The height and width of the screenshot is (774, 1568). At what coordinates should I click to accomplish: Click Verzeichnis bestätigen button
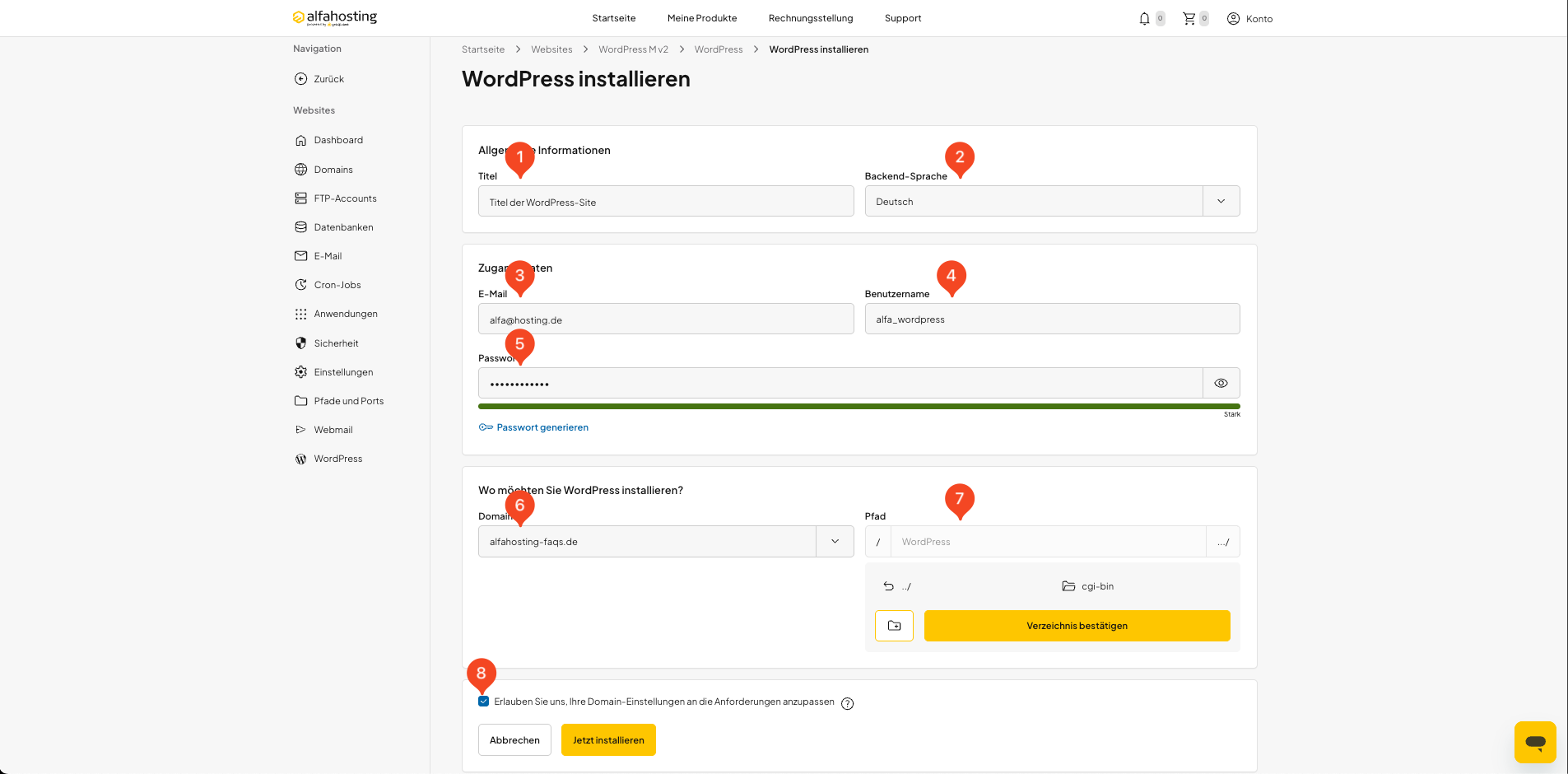tap(1077, 626)
